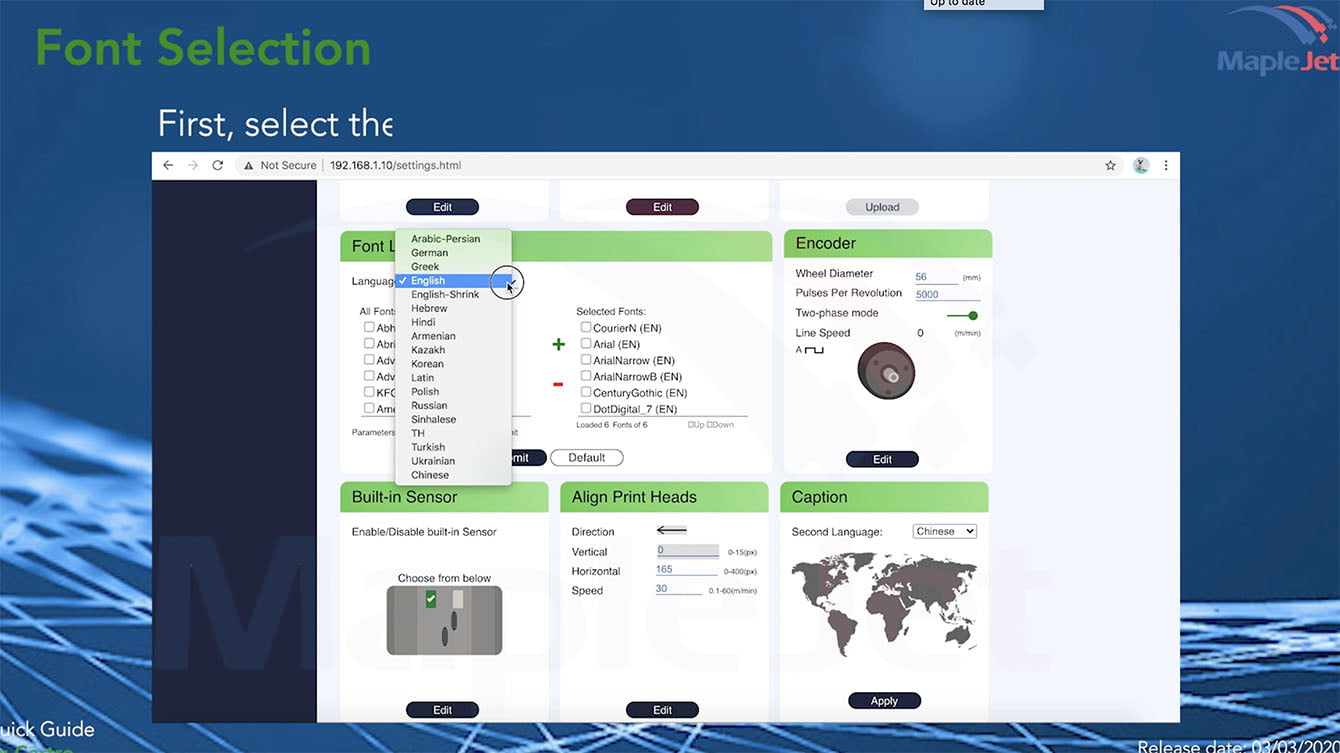Click the encoder wheel image
The height and width of the screenshot is (753, 1340).
coord(886,370)
